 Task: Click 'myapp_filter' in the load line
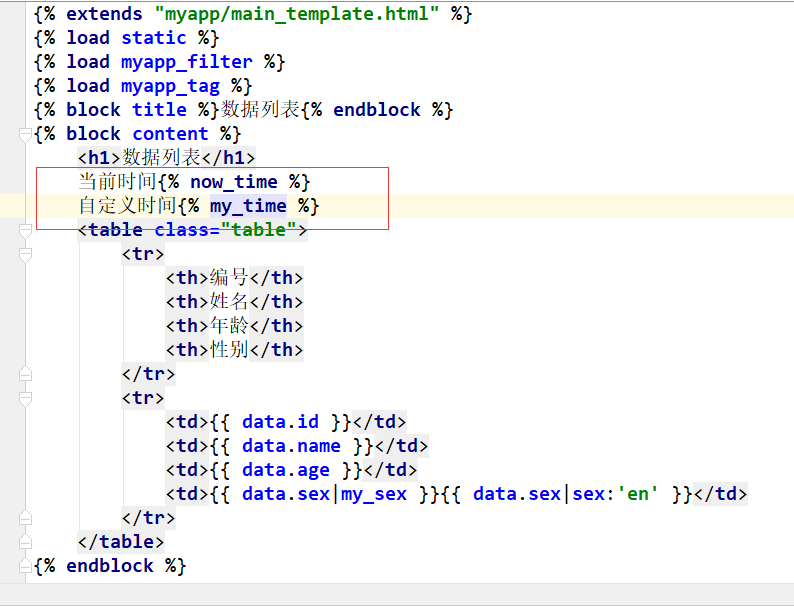(187, 62)
